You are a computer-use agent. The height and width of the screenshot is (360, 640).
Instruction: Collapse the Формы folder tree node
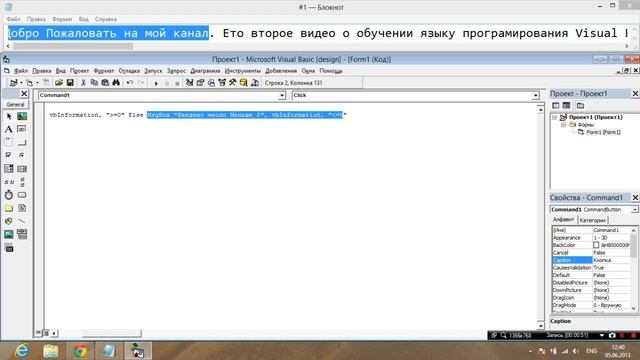(563, 125)
